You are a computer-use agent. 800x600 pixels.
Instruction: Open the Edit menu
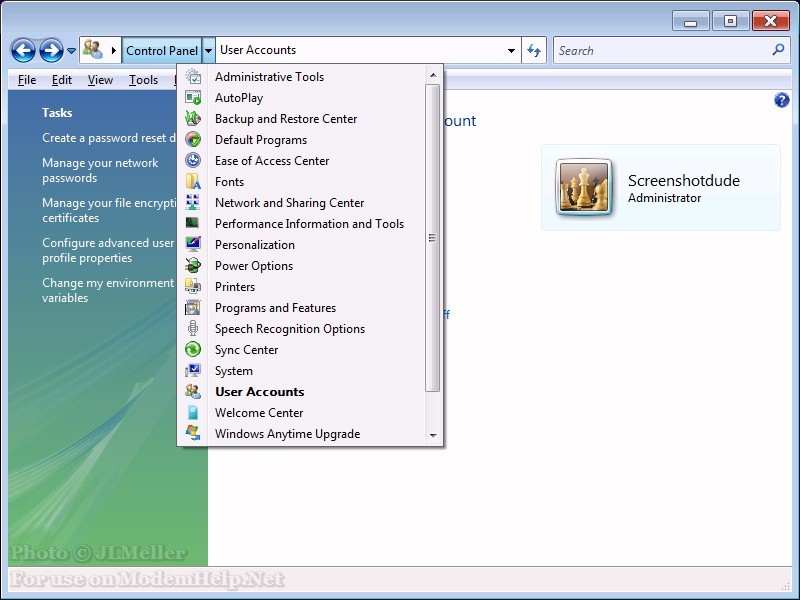pos(62,80)
